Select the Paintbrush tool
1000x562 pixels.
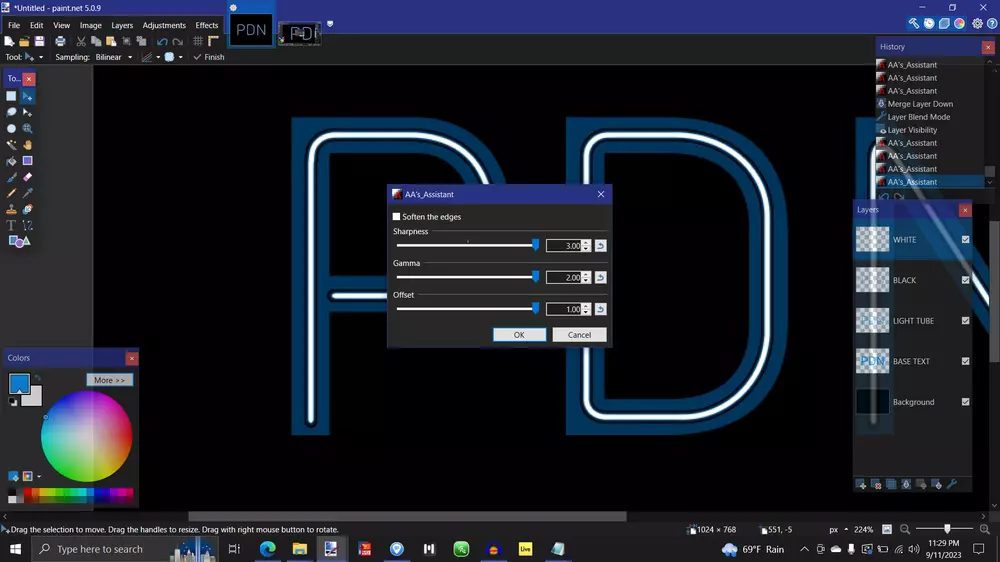pyautogui.click(x=11, y=177)
